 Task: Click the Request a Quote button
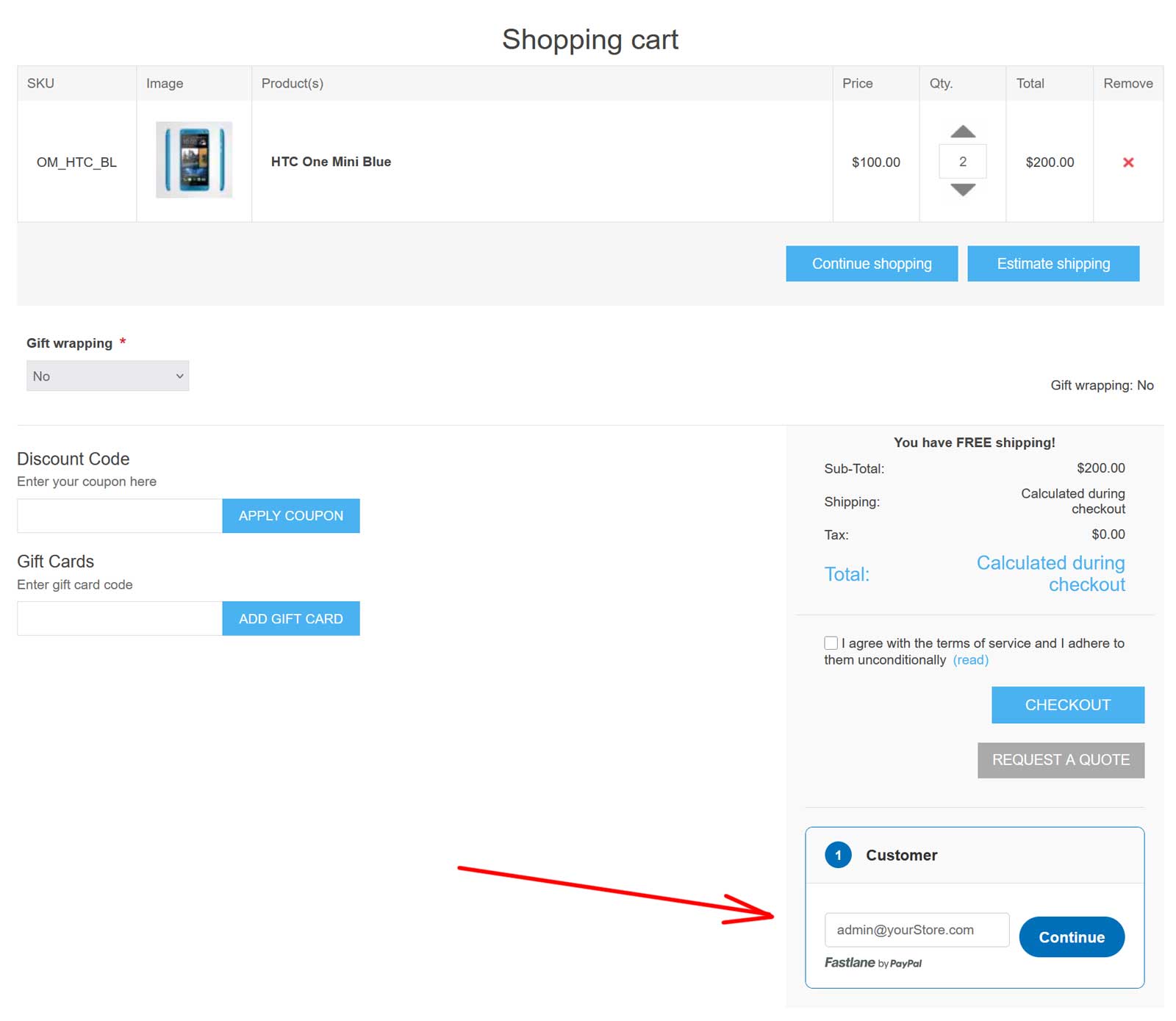pyautogui.click(x=1061, y=759)
